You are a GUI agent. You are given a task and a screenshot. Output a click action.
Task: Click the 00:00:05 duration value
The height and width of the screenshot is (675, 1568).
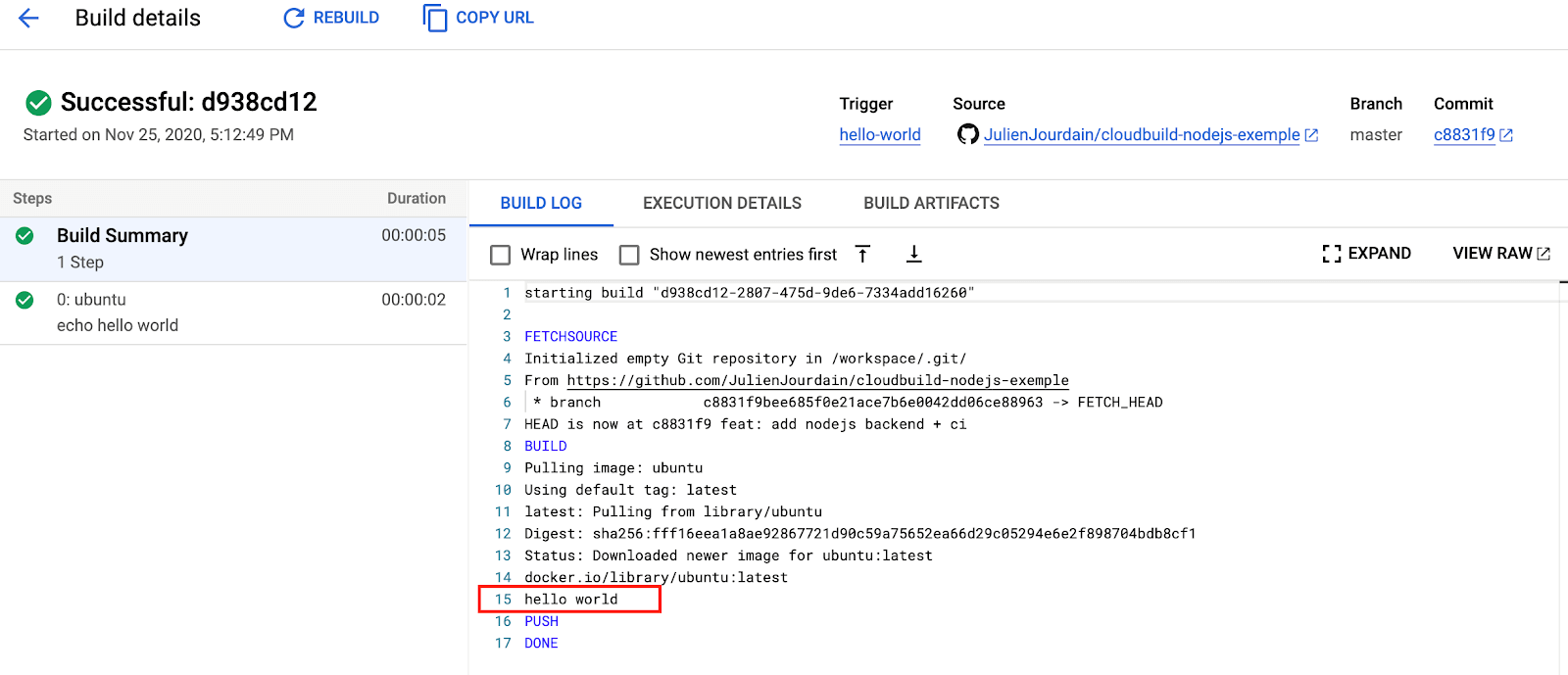[x=414, y=235]
